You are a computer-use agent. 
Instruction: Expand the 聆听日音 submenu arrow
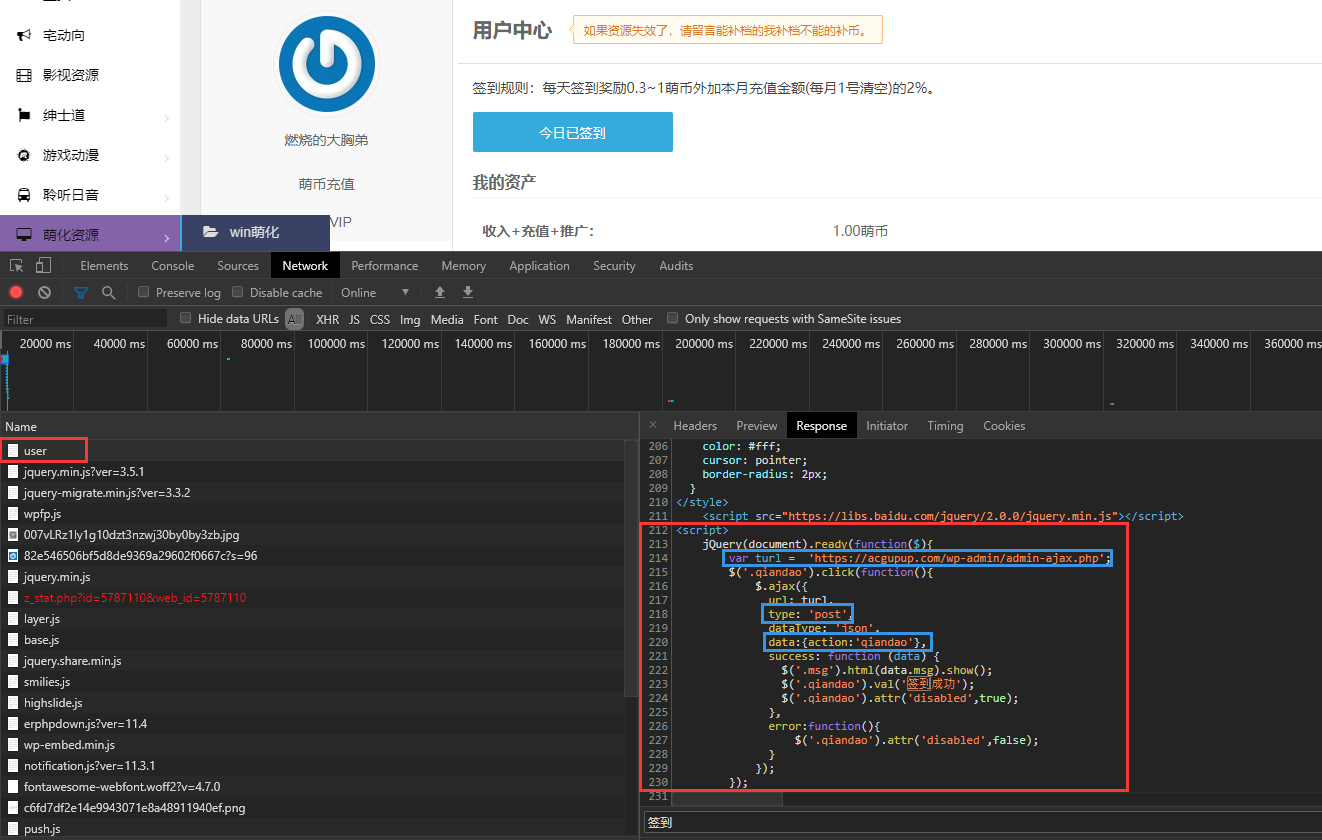tap(167, 198)
